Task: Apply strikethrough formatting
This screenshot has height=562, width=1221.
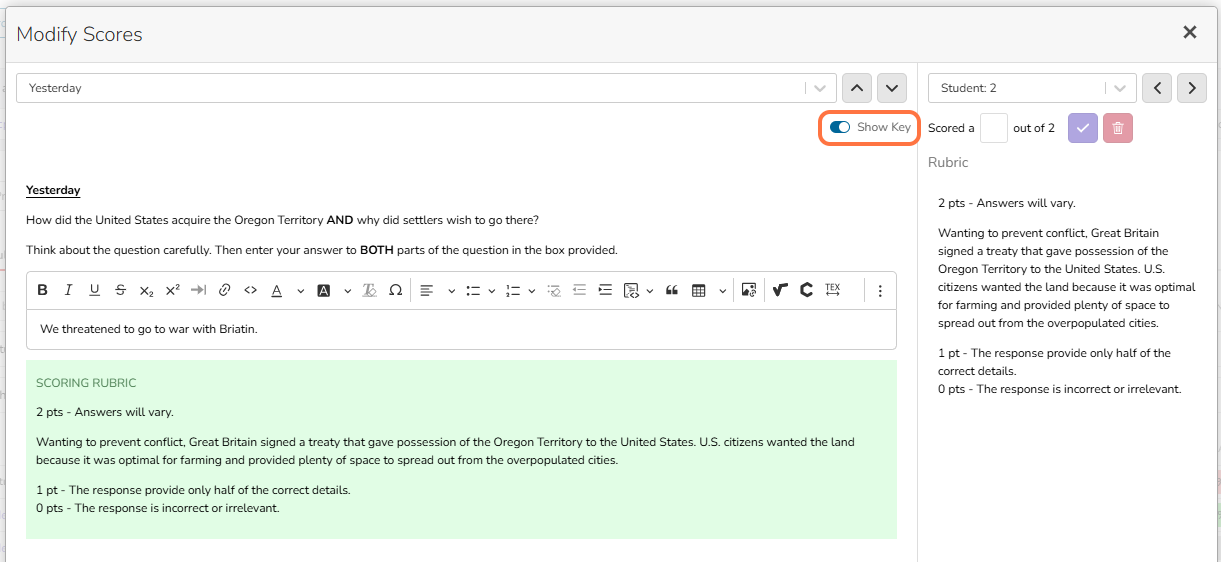Action: pos(120,290)
